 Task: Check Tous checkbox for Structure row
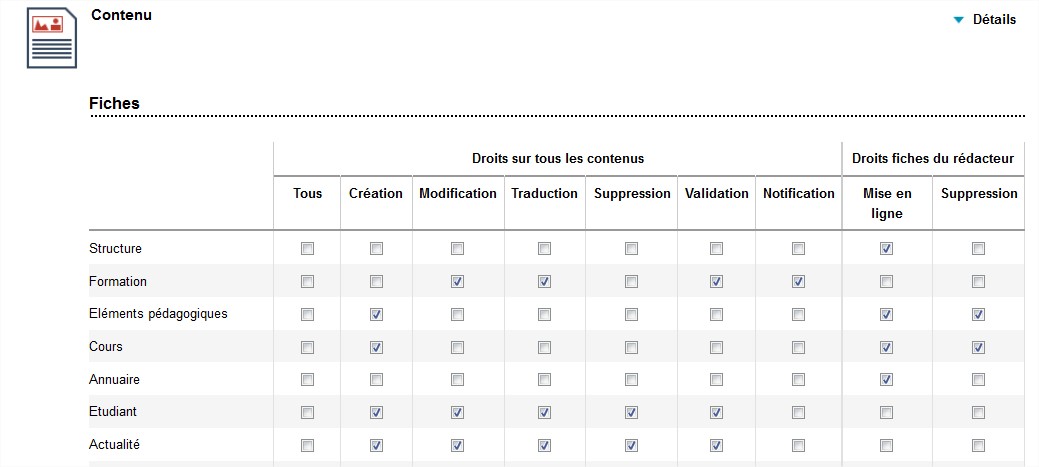(307, 248)
